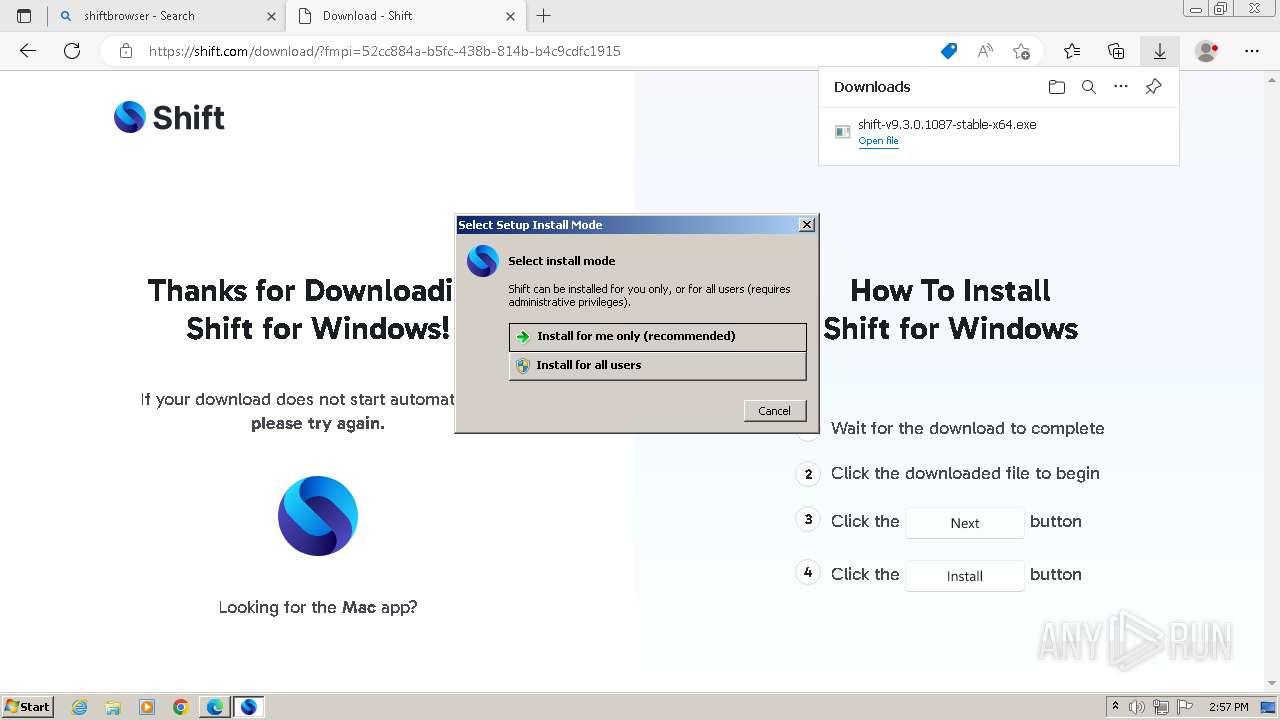Open Edge Settings and more menu

point(1252,51)
